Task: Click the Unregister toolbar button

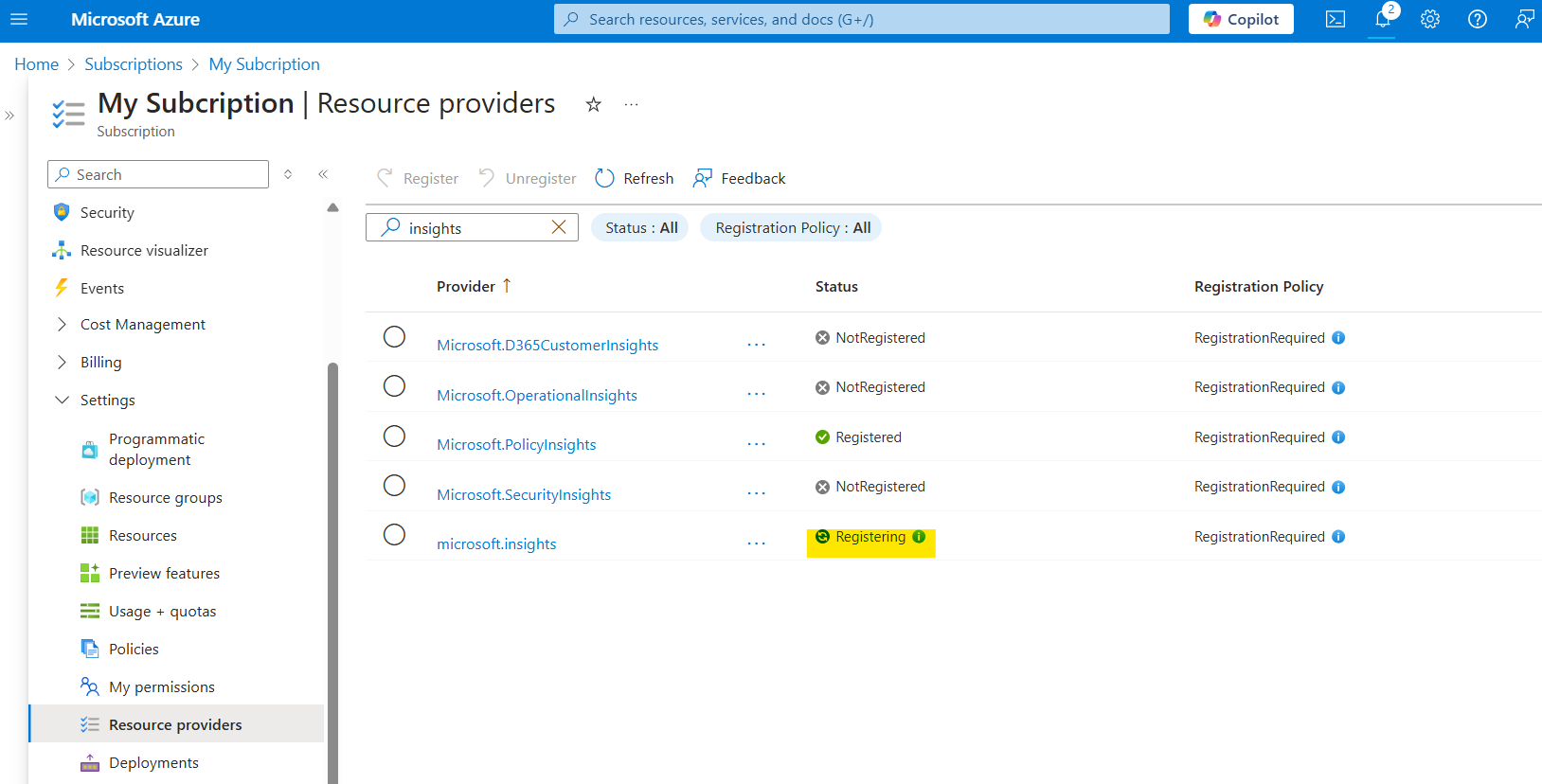Action: coord(528,178)
